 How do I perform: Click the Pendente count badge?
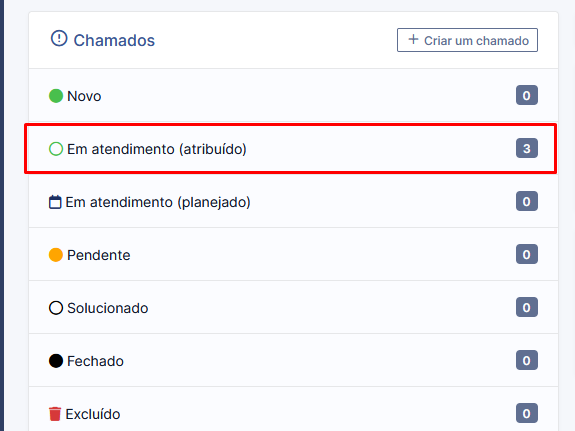[527, 254]
